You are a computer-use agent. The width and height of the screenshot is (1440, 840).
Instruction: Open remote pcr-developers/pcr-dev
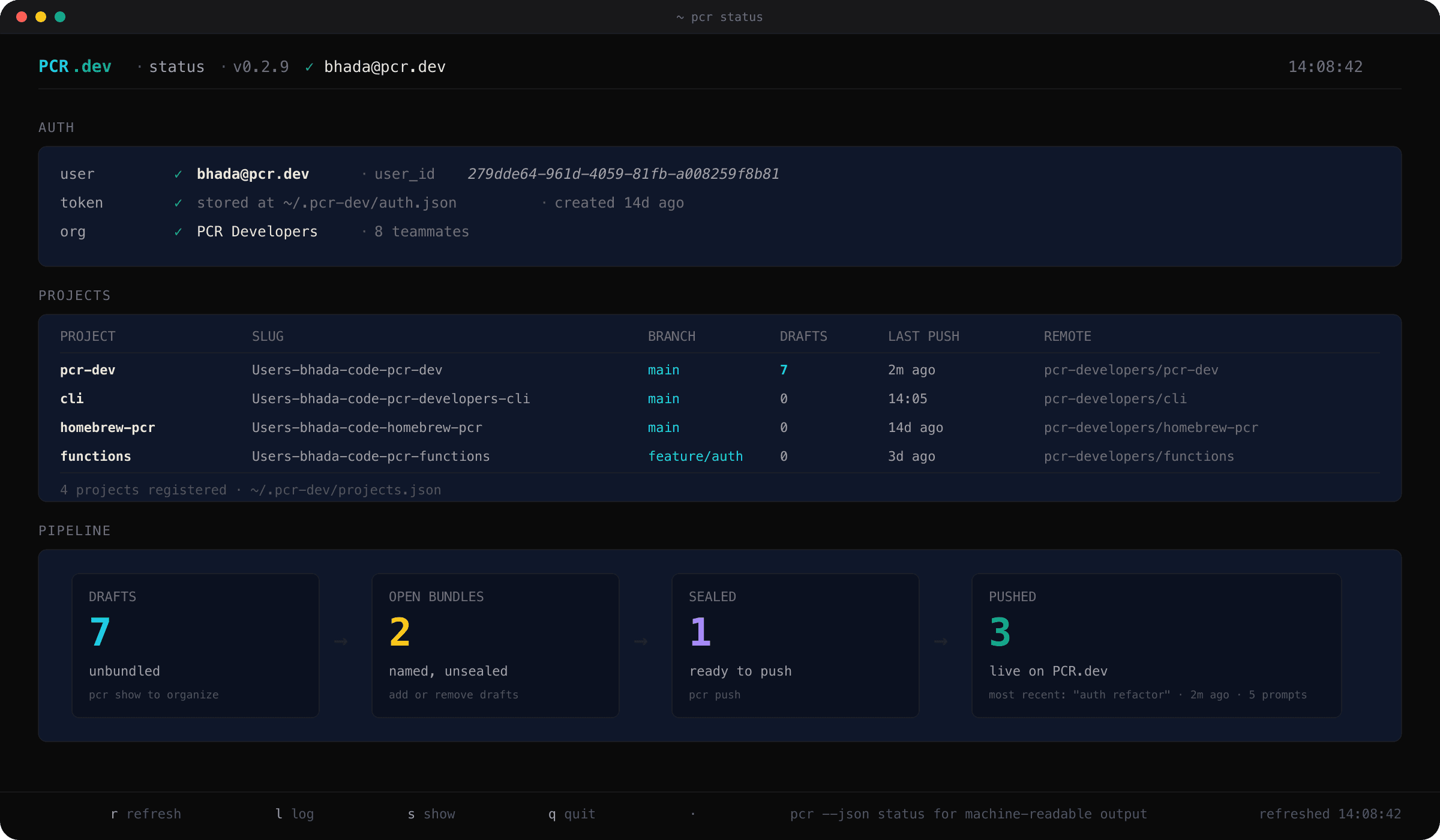[x=1131, y=370]
